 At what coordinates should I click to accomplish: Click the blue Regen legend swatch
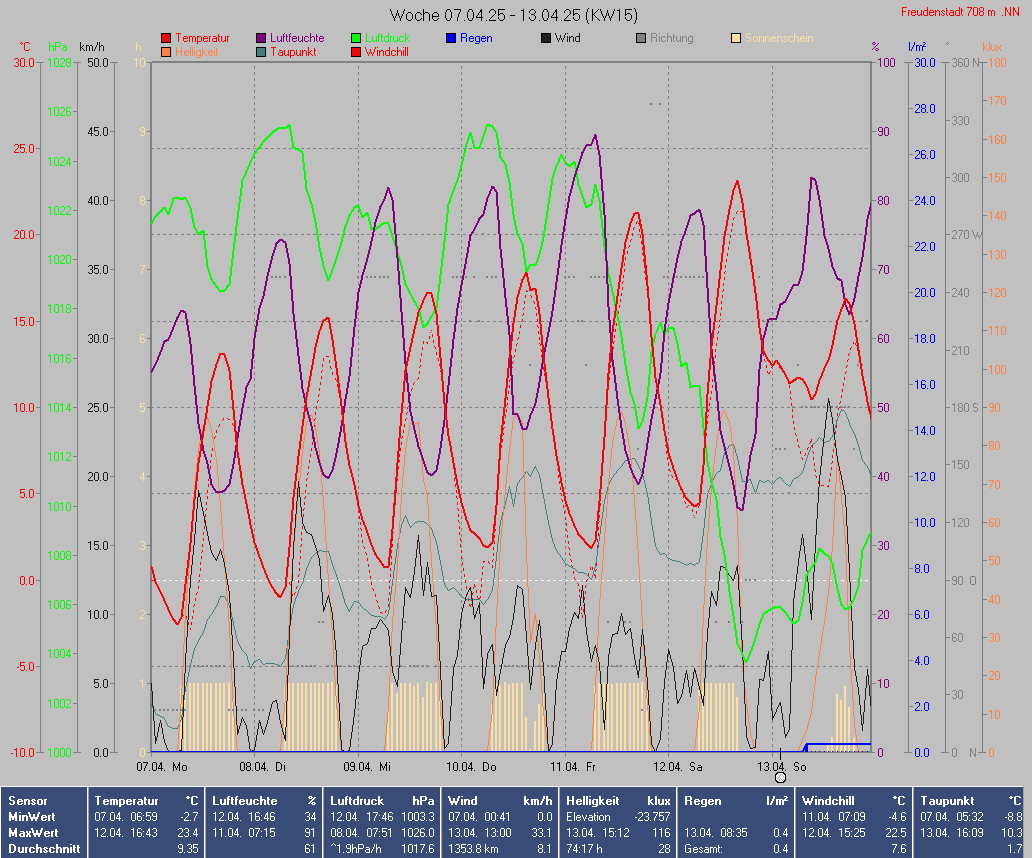click(x=451, y=38)
